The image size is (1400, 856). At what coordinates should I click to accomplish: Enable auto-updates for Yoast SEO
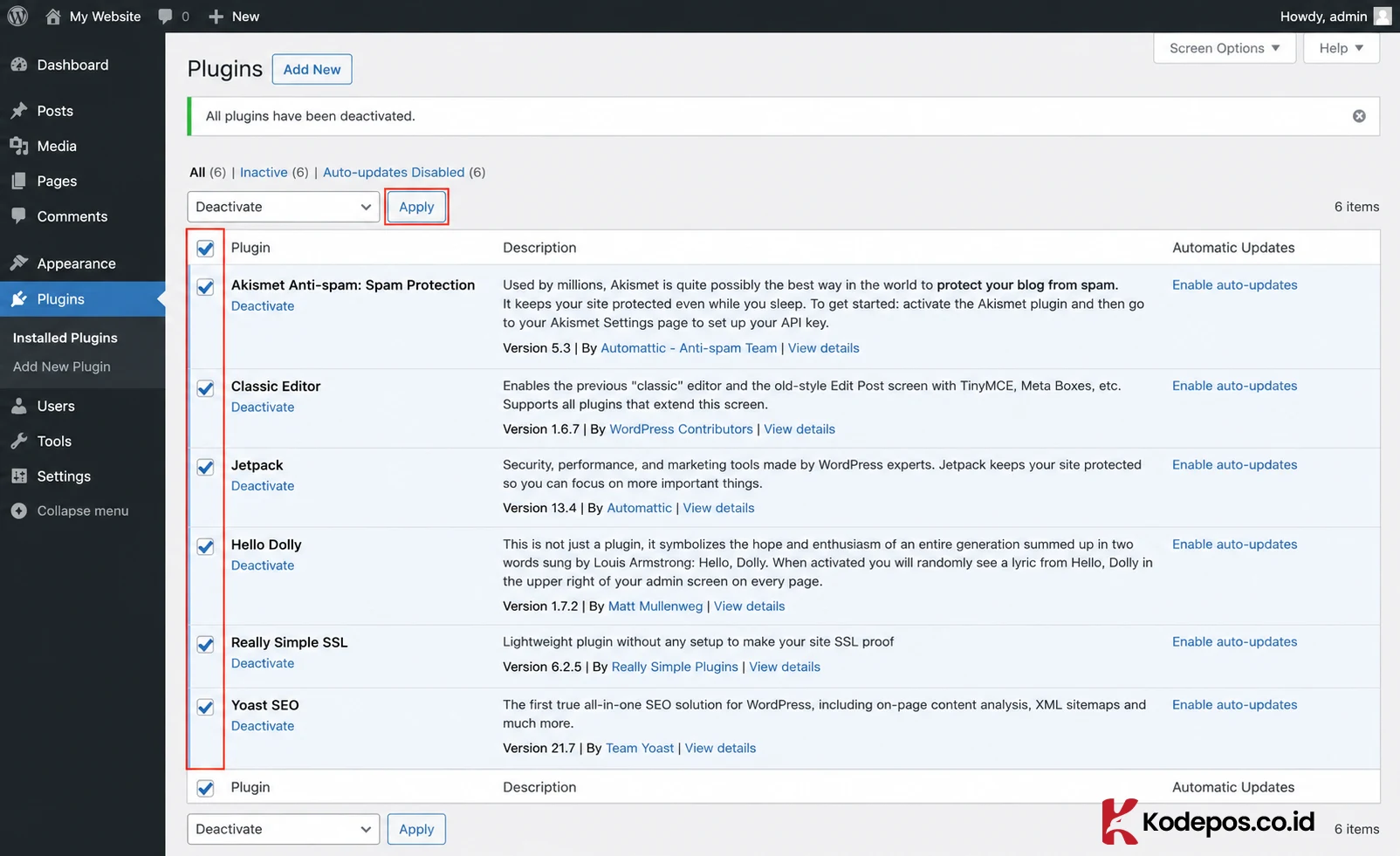(x=1234, y=704)
